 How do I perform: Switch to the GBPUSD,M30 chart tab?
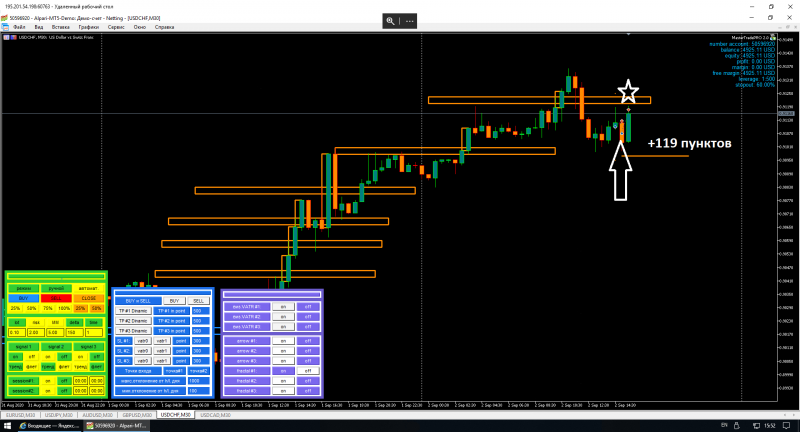[136, 415]
